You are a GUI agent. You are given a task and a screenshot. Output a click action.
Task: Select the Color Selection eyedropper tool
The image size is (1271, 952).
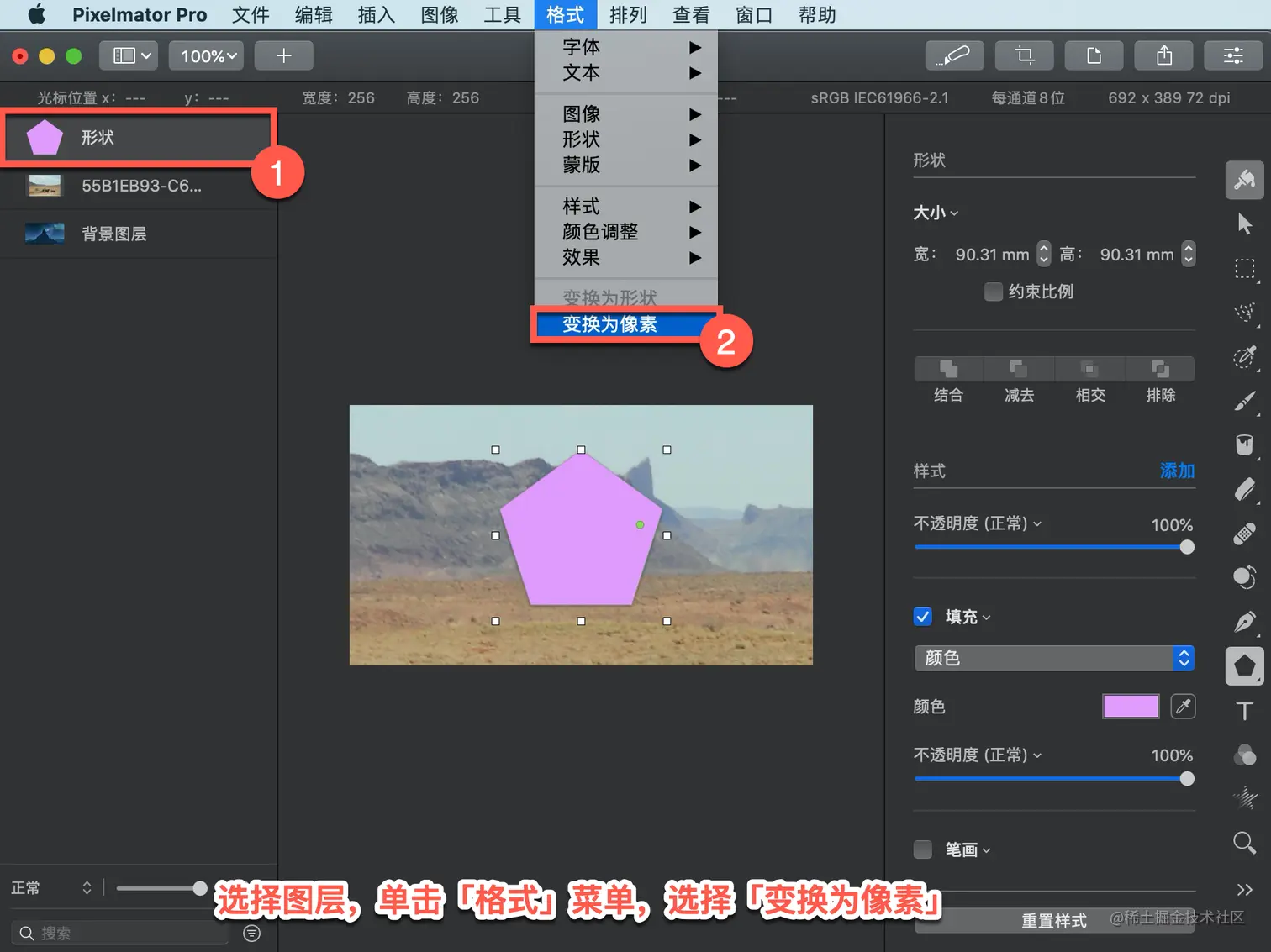(x=1244, y=357)
